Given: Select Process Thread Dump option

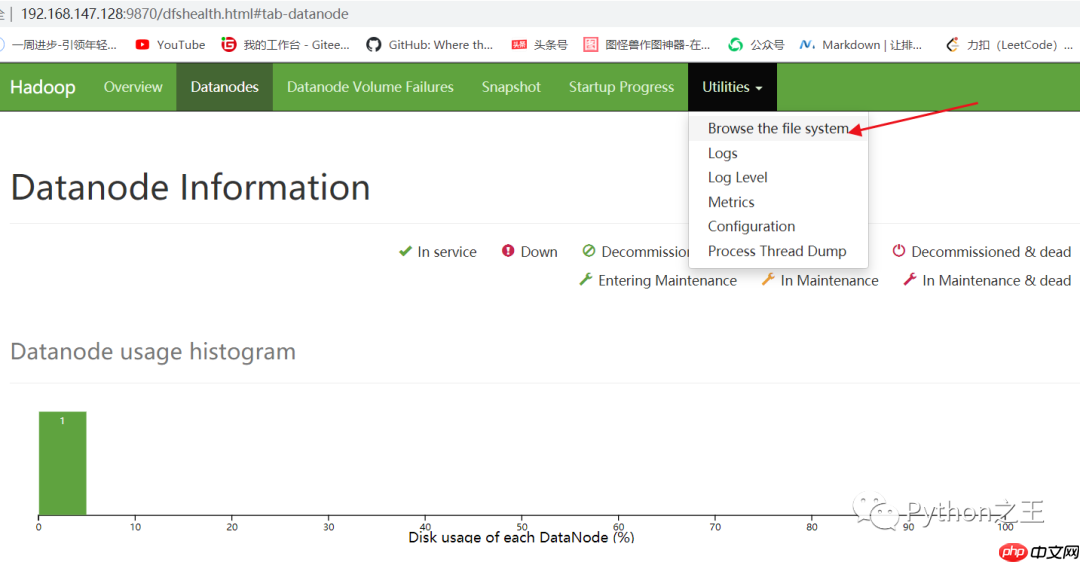Looking at the screenshot, I should point(776,251).
